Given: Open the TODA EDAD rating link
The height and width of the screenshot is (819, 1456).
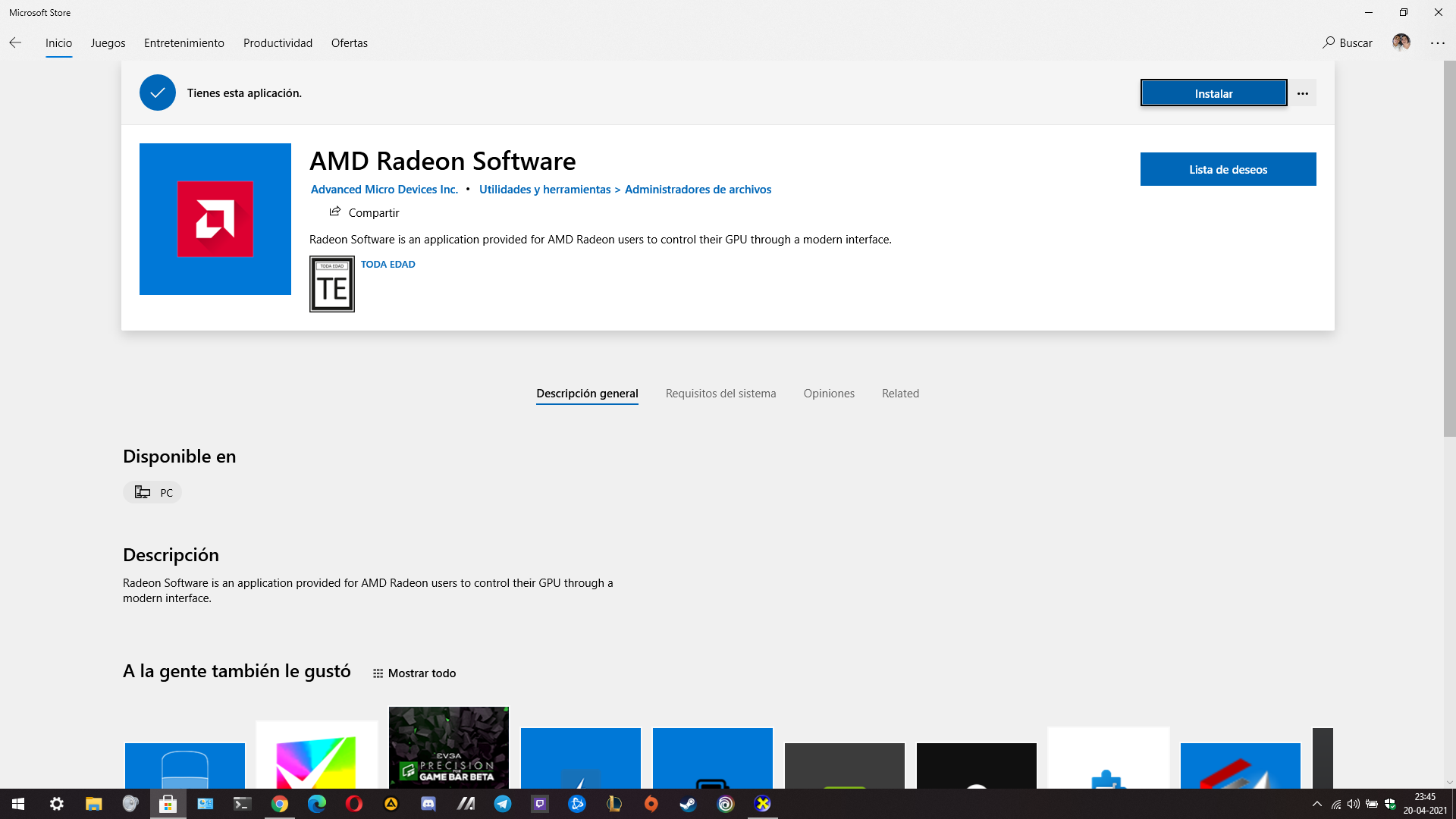Looking at the screenshot, I should coord(388,265).
